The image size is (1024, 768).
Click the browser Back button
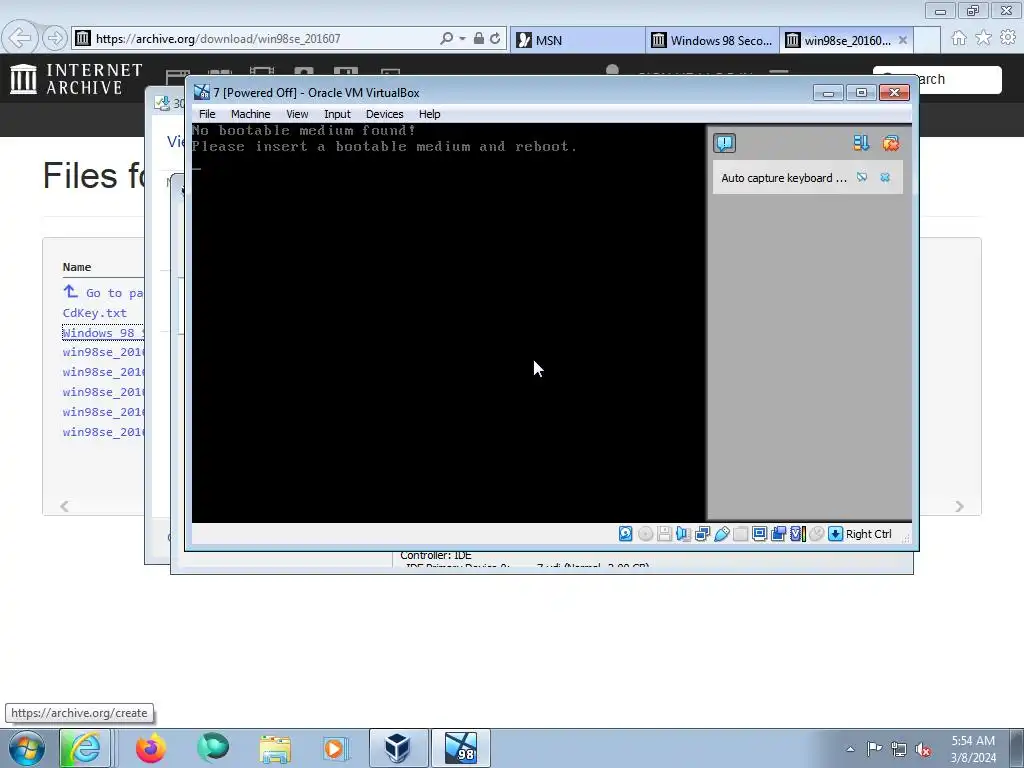coord(20,38)
